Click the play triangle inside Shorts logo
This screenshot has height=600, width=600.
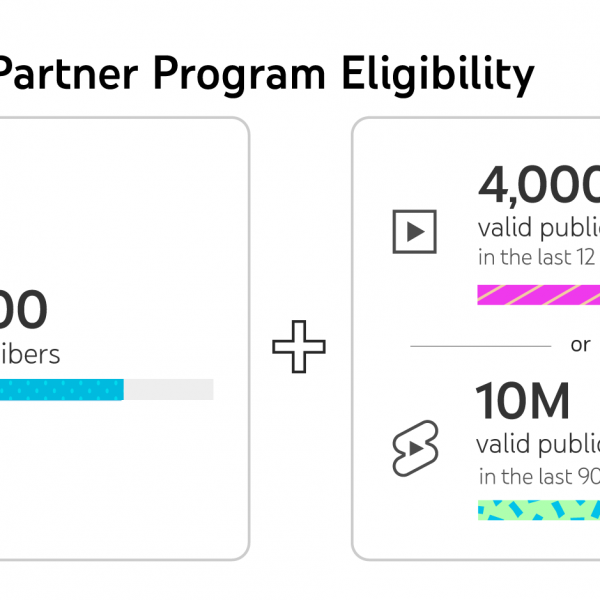point(416,448)
